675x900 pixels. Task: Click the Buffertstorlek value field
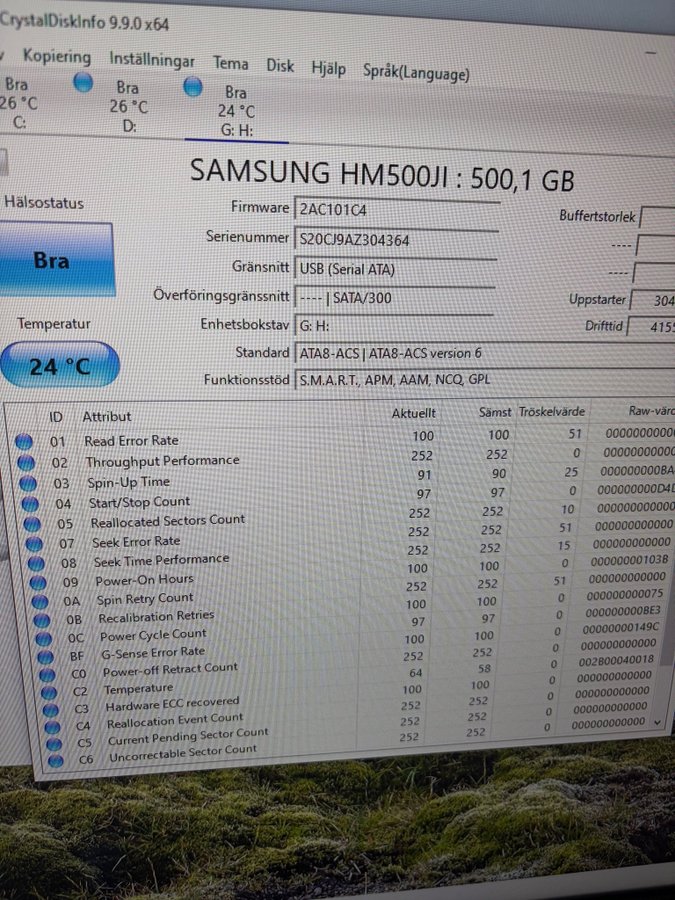pyautogui.click(x=657, y=218)
